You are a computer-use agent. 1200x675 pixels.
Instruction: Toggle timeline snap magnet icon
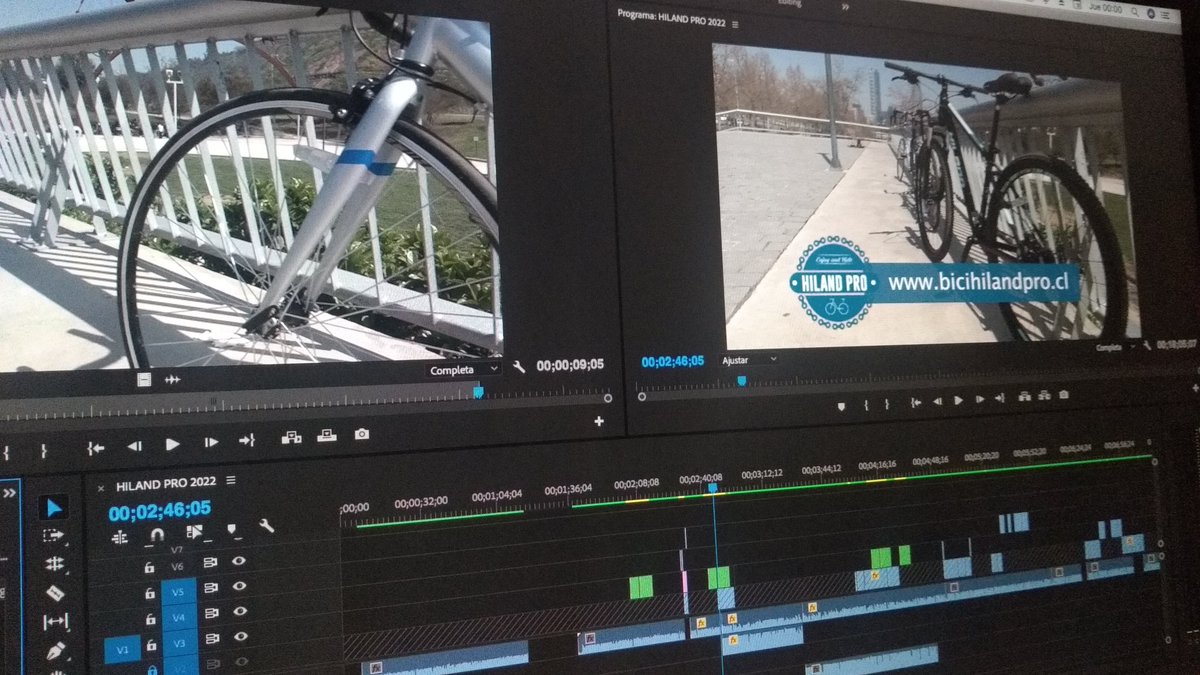coord(157,534)
